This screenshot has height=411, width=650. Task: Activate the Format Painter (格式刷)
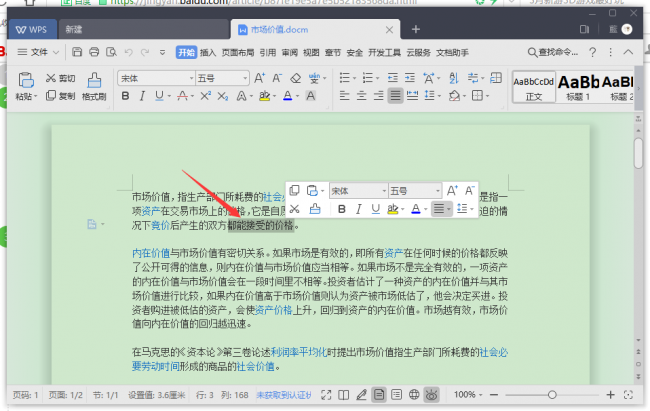tap(94, 86)
